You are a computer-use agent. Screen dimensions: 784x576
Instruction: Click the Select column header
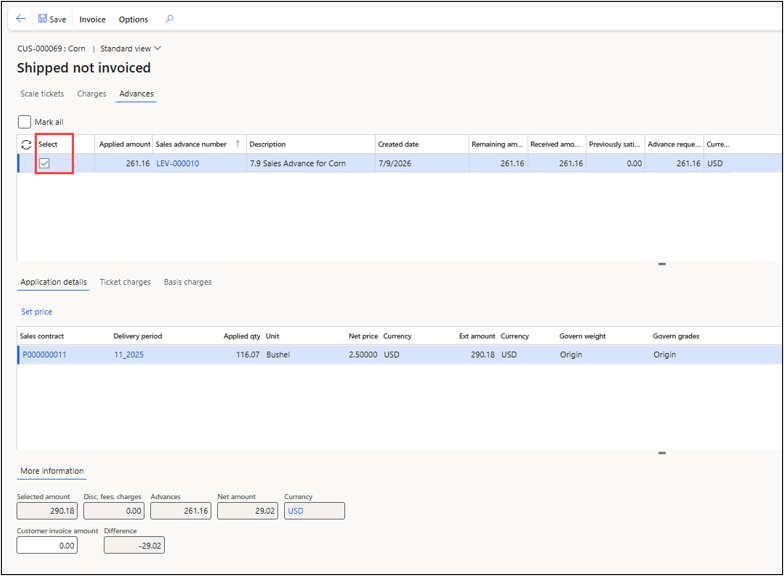coord(48,144)
